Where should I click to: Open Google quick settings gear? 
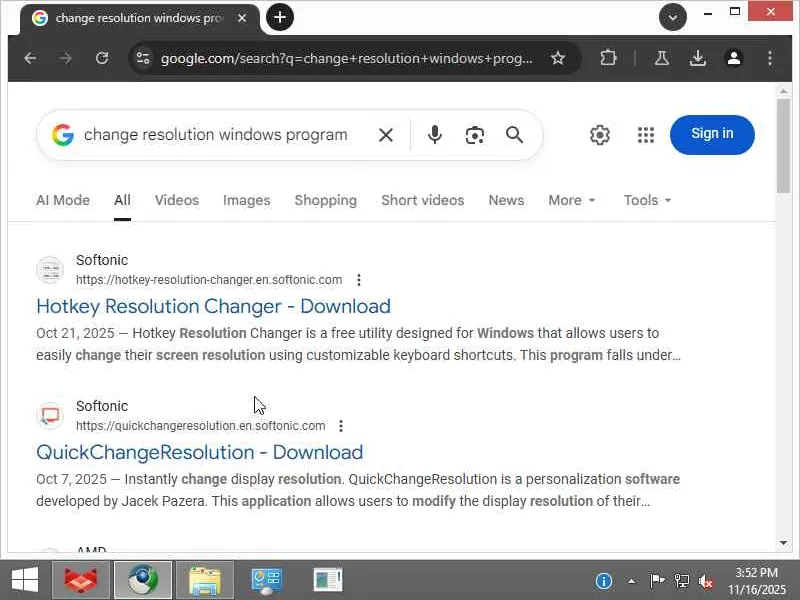pyautogui.click(x=599, y=135)
